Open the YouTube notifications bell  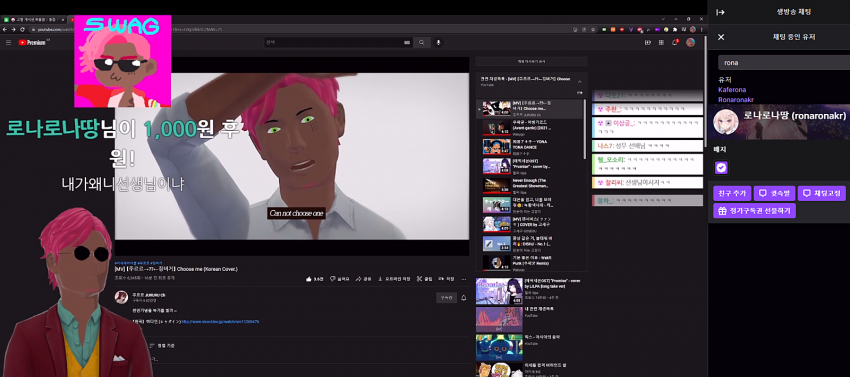675,42
